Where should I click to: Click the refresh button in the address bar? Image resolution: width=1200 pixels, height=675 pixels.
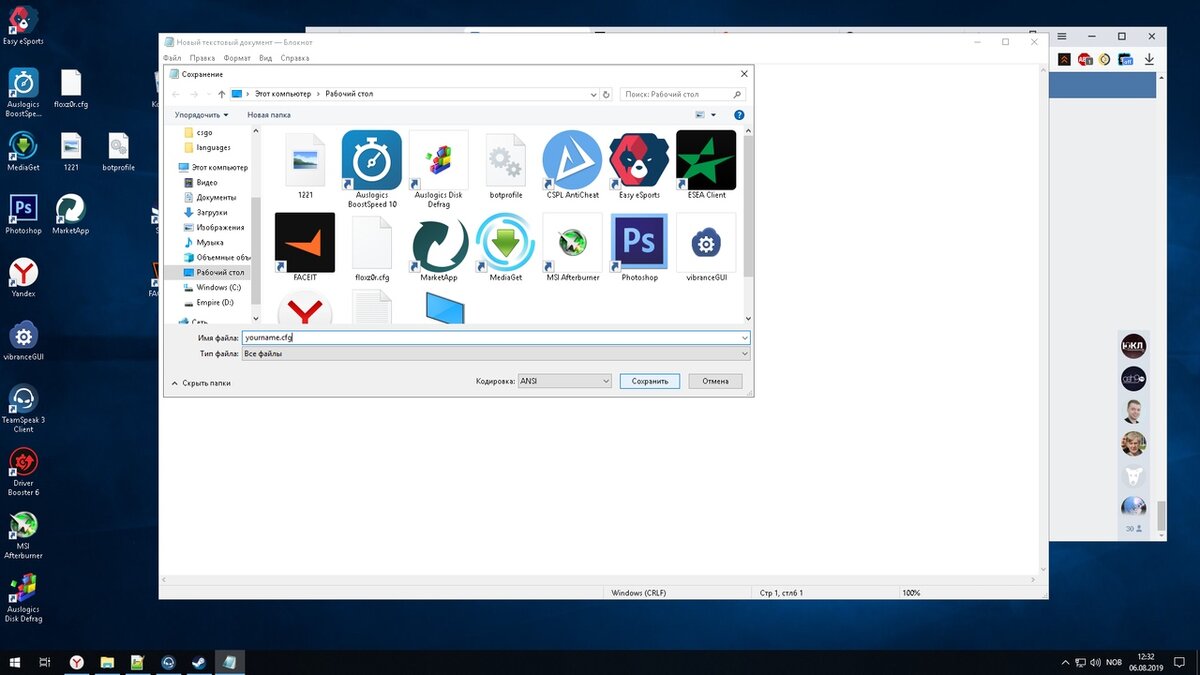(x=606, y=94)
